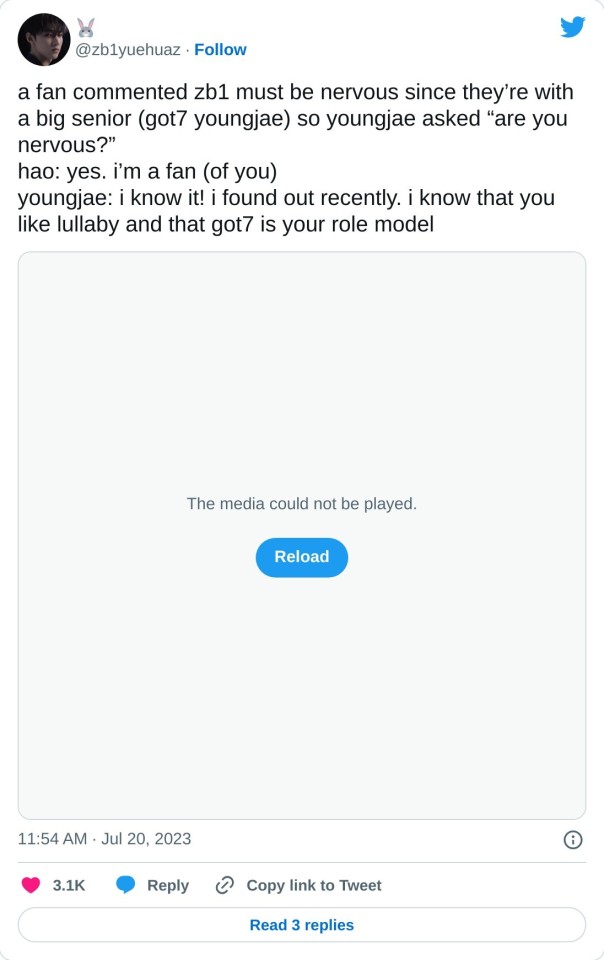The image size is (604, 960).
Task: Follow the @zb1yuehuaz account
Action: (x=220, y=50)
